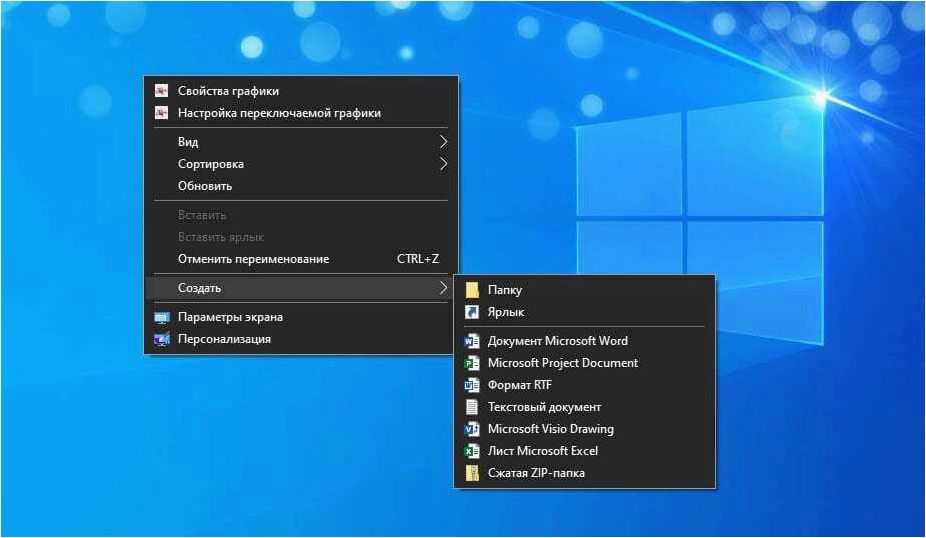The image size is (926, 538).
Task: Click the greyed-out Вставить ярлык entry
Action: point(301,237)
